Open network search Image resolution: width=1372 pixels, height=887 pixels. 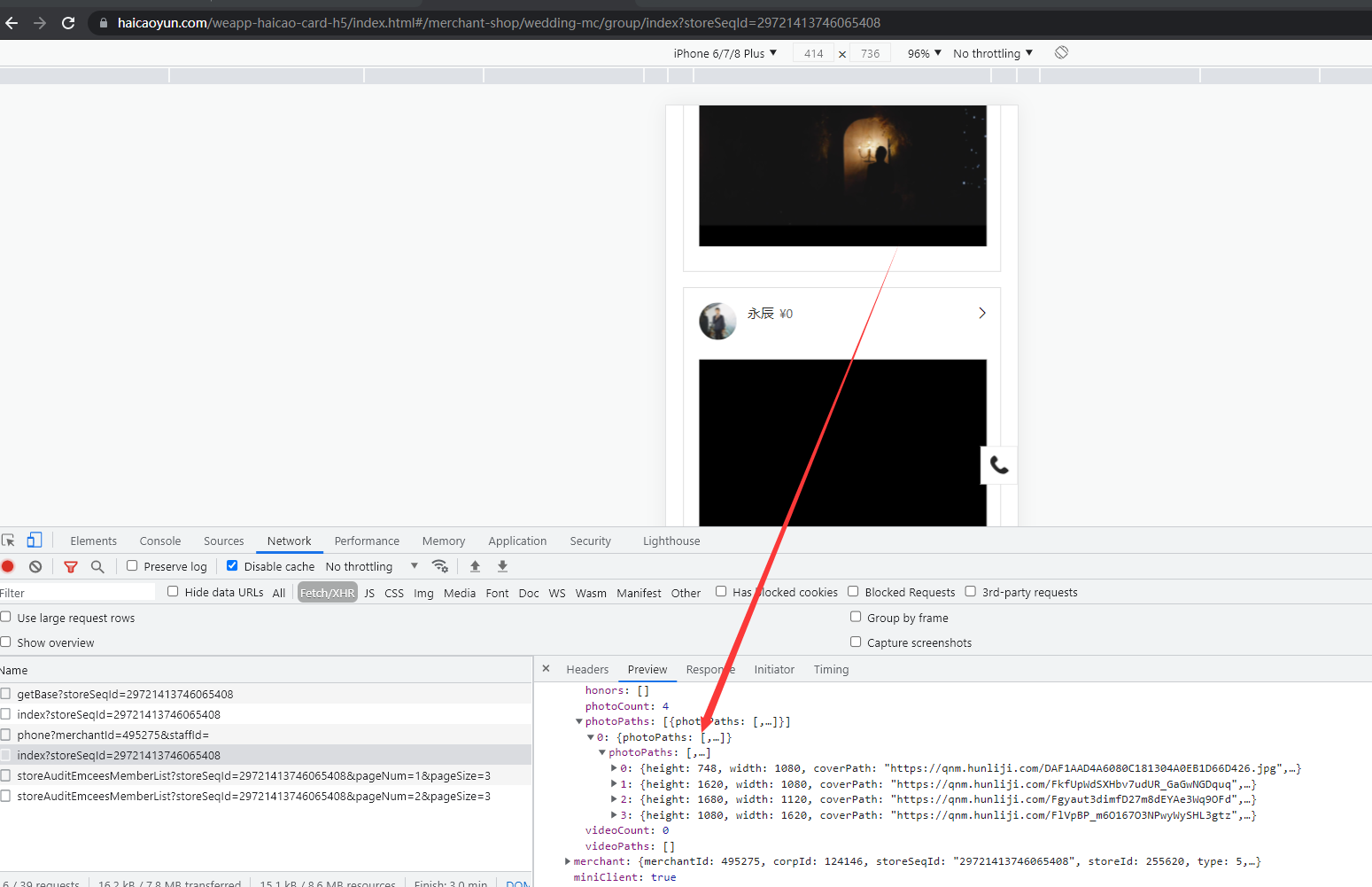97,566
